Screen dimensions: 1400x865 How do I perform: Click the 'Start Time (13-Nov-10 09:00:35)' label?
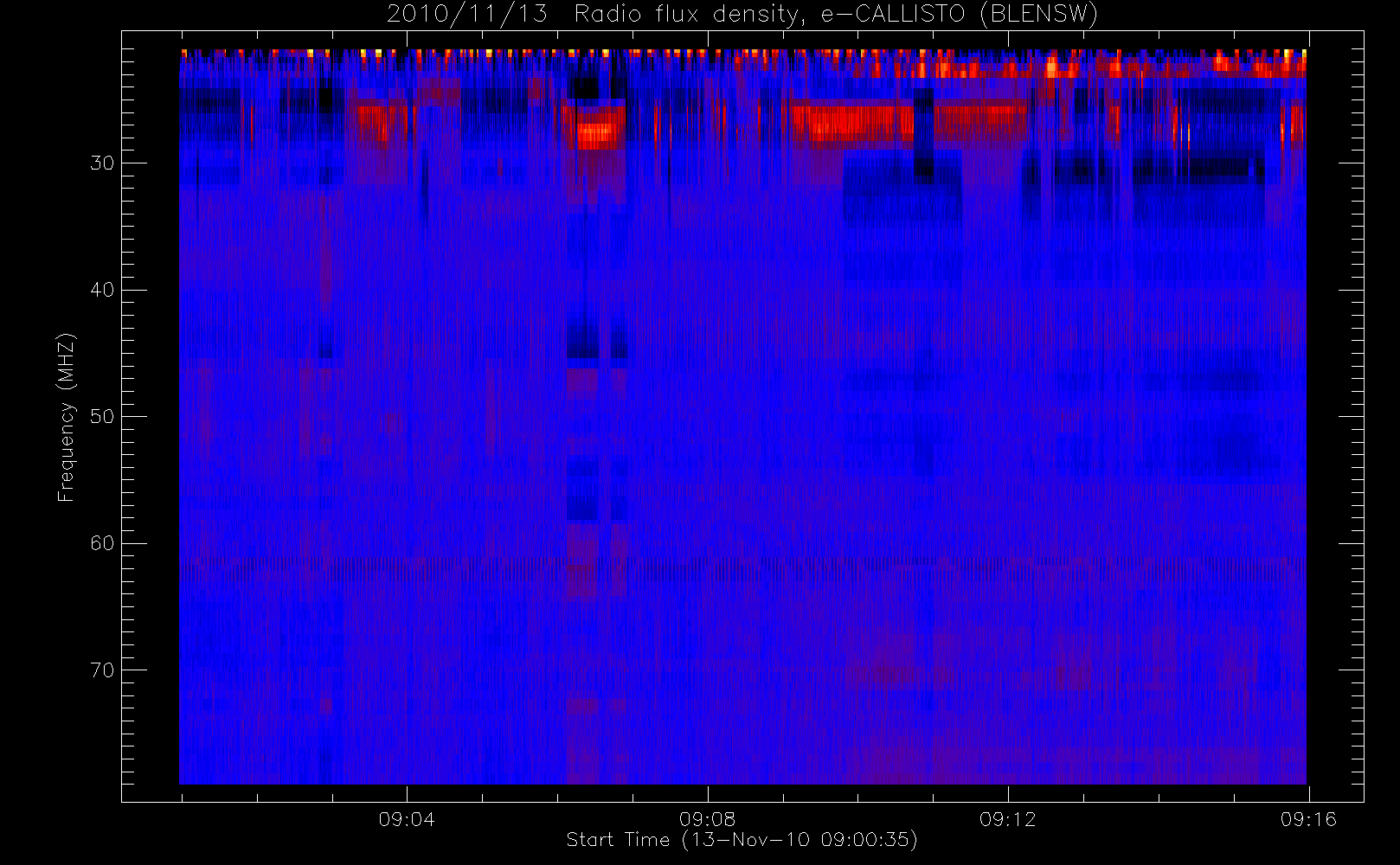click(x=742, y=840)
